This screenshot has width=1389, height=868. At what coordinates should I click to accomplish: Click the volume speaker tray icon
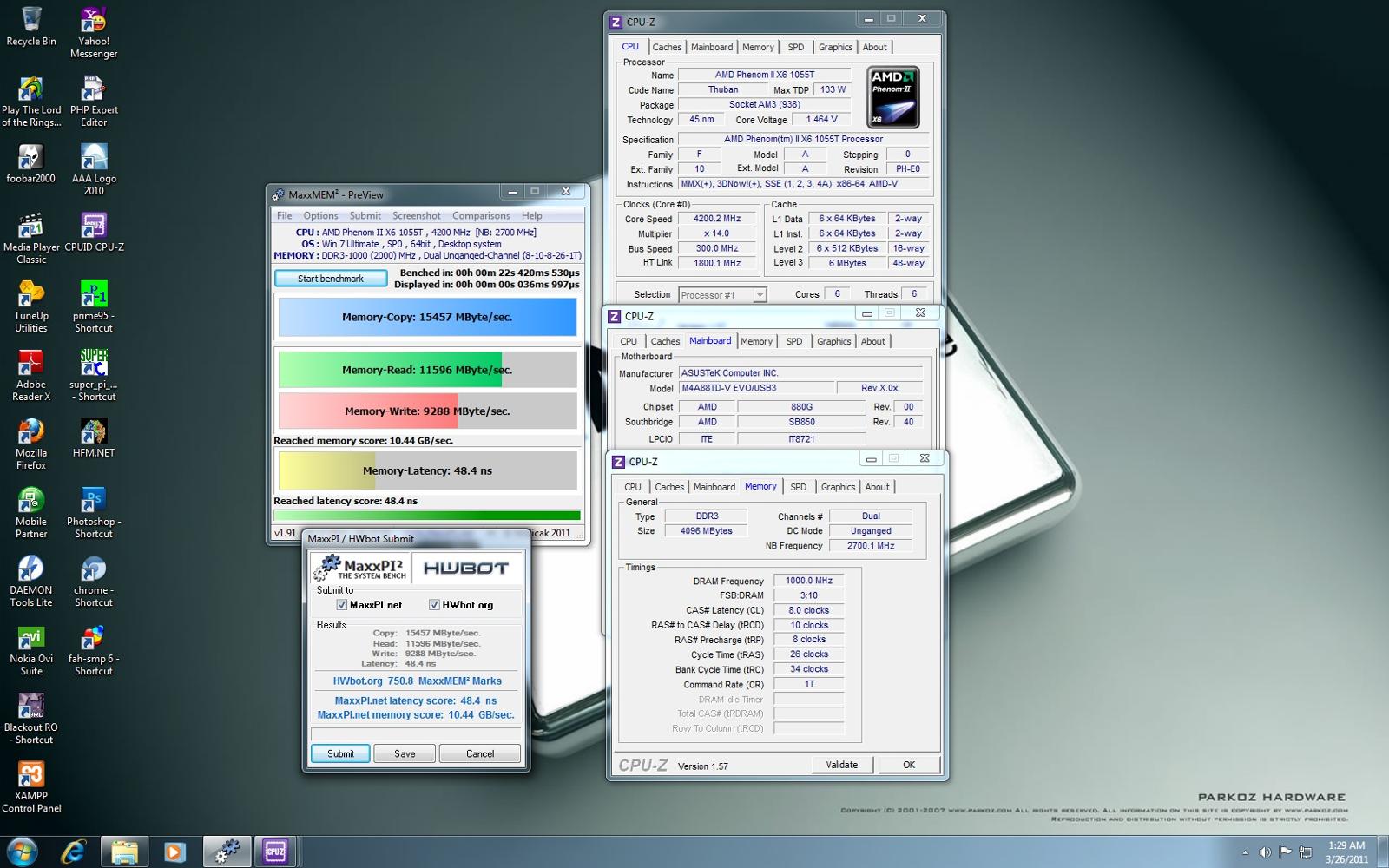1265,852
